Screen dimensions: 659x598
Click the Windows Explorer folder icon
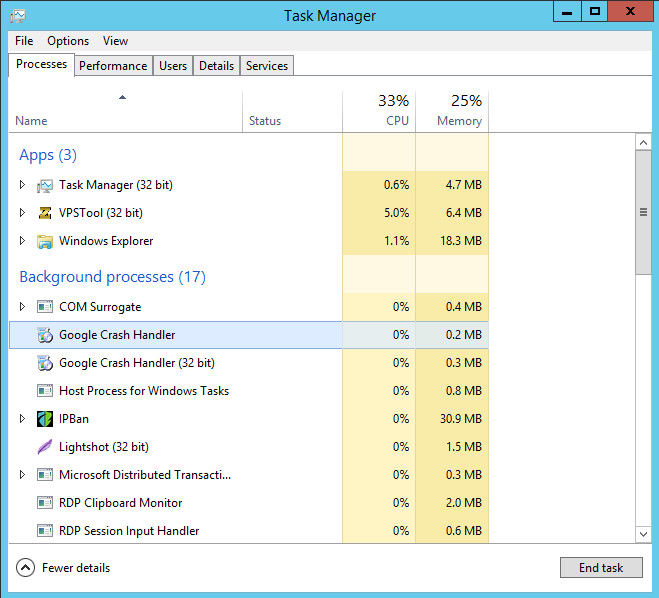coord(44,241)
